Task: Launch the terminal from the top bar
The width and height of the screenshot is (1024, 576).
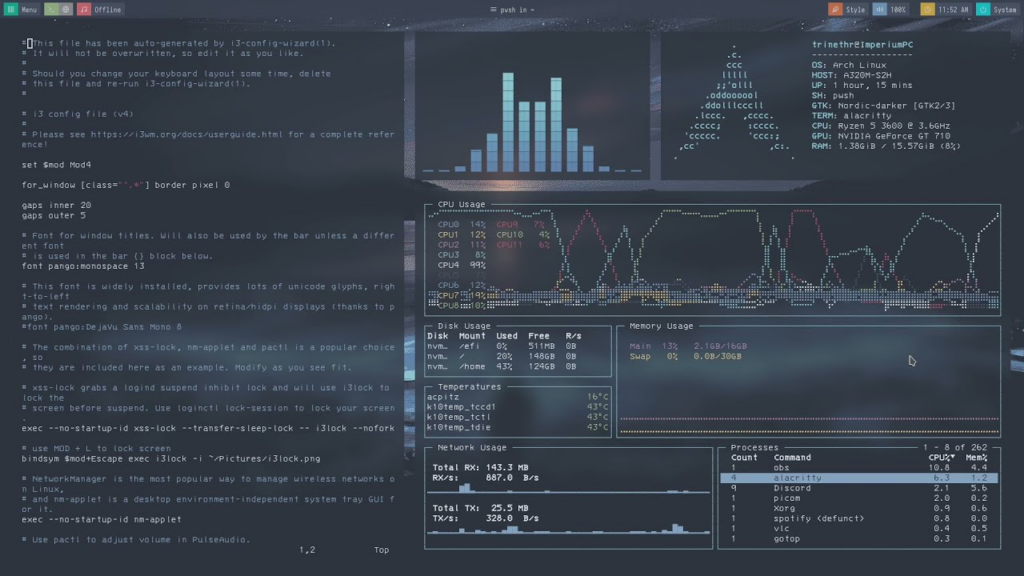Action: coord(51,9)
